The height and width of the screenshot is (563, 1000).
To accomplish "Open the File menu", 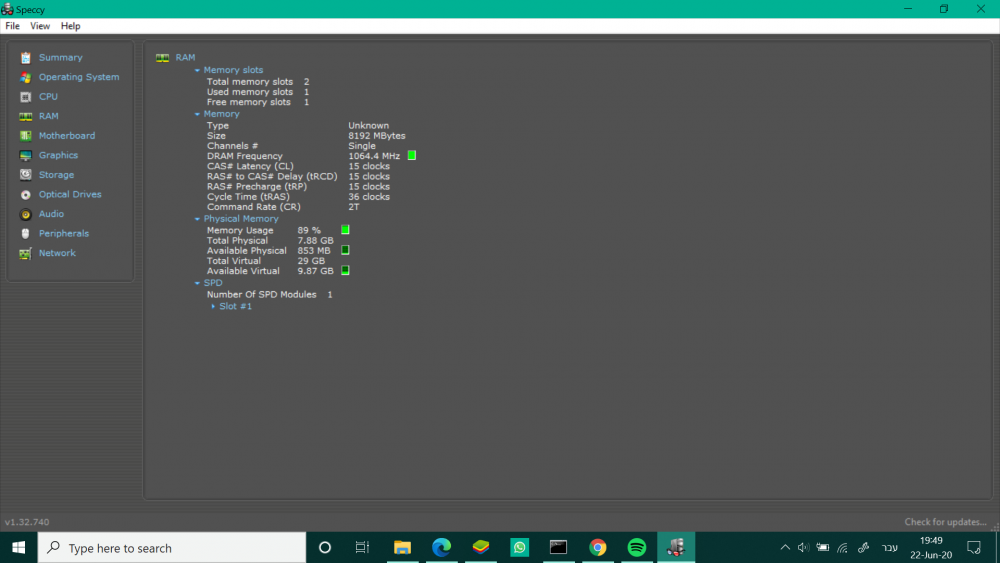I will (13, 26).
